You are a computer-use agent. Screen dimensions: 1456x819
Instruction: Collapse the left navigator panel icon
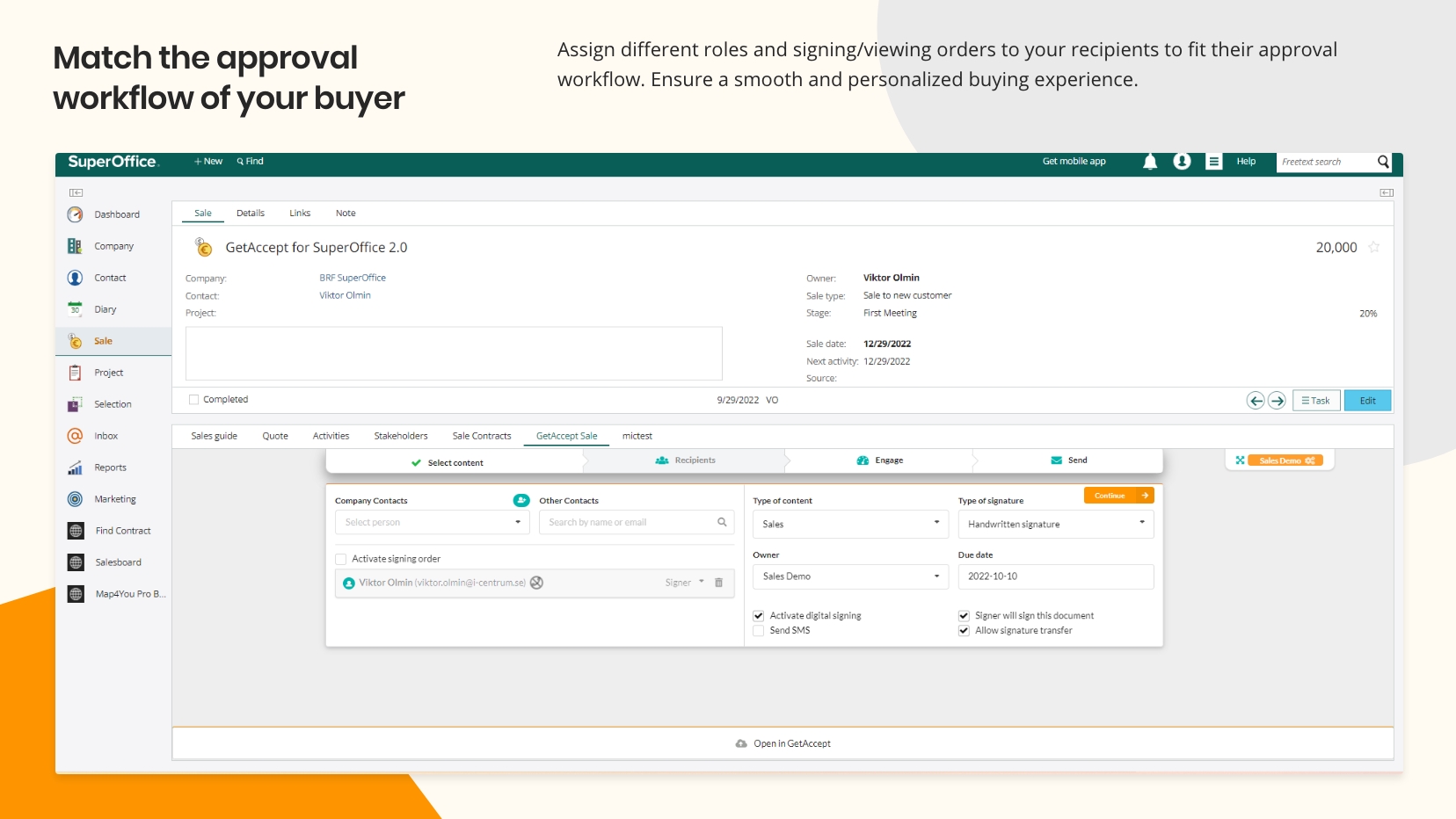tap(76, 192)
